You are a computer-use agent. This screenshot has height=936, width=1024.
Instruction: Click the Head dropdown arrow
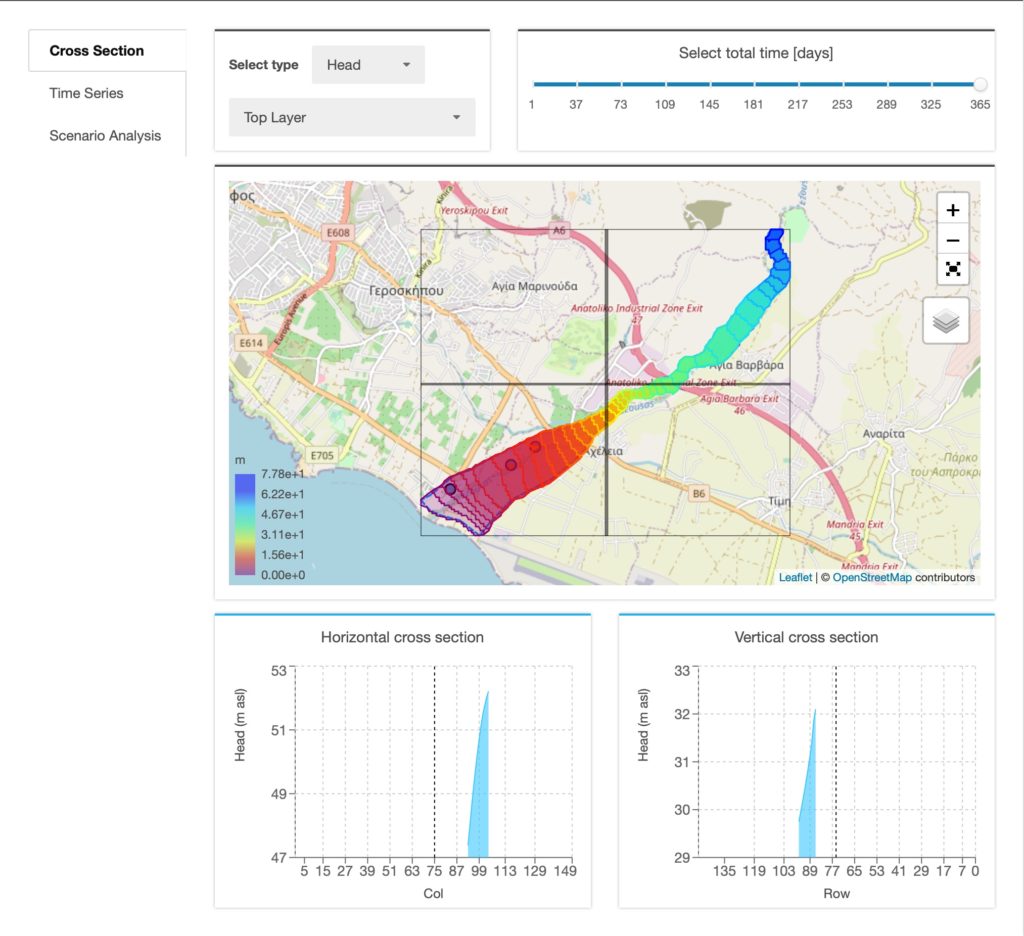[406, 65]
